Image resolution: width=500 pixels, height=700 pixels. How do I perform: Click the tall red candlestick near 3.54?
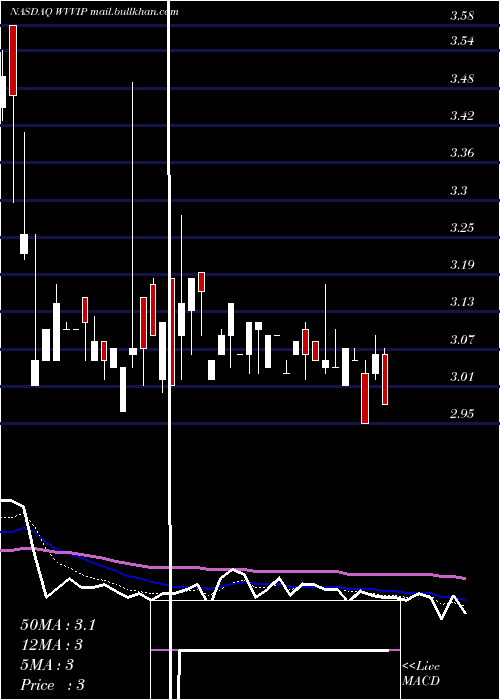coord(13,60)
